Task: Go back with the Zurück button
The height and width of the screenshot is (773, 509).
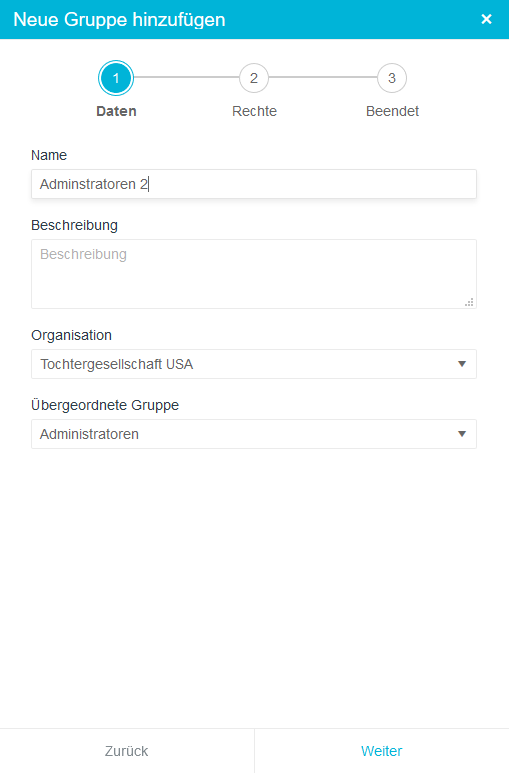Action: (127, 751)
